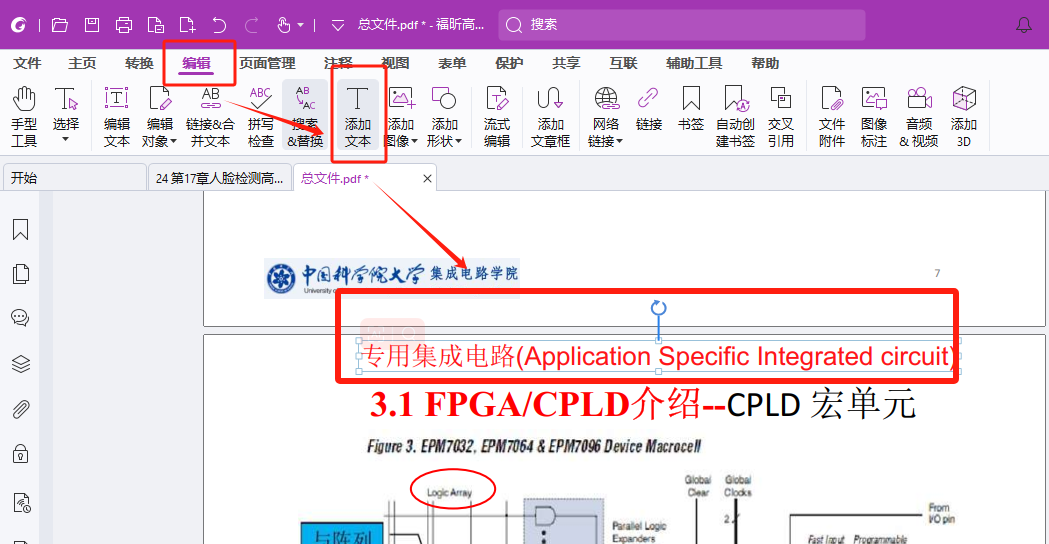Open the security lock panel
This screenshot has width=1049, height=544.
point(21,454)
